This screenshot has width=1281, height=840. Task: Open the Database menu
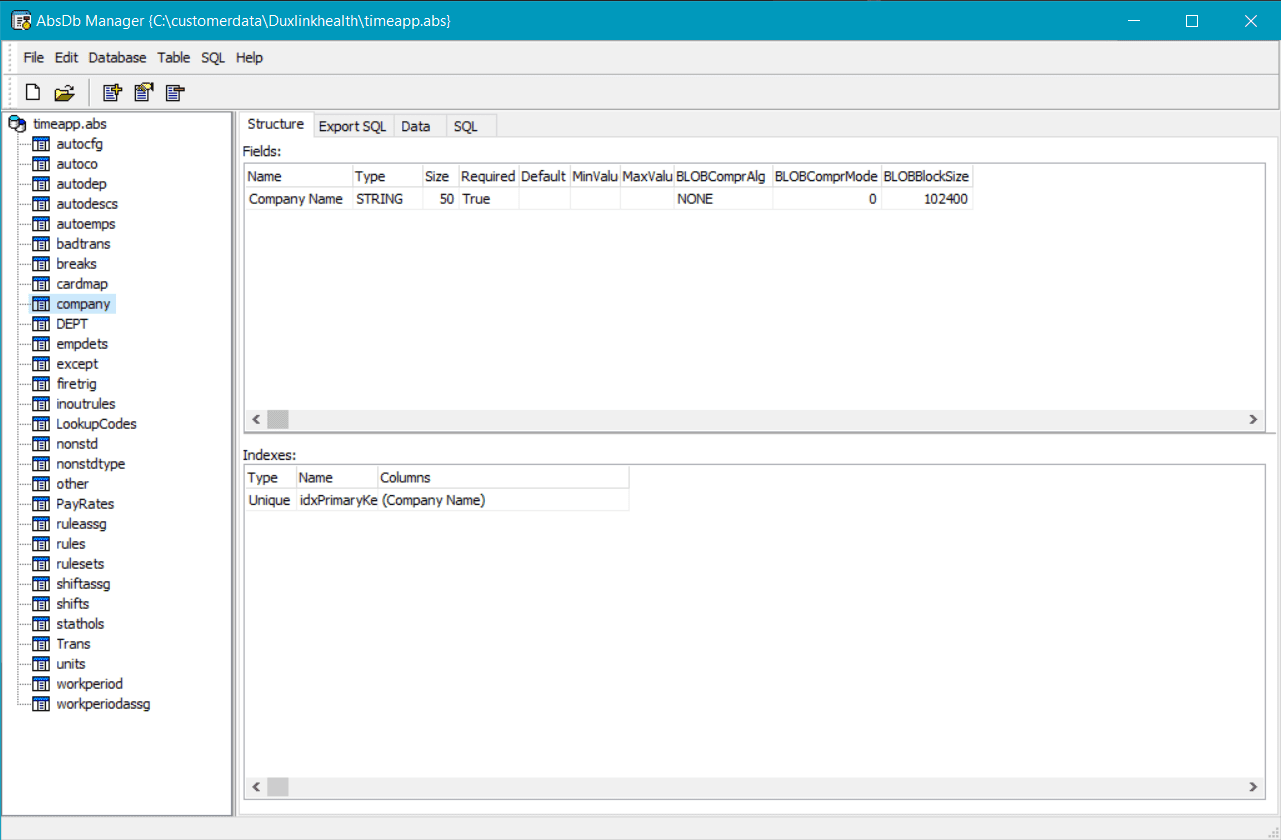(x=117, y=58)
